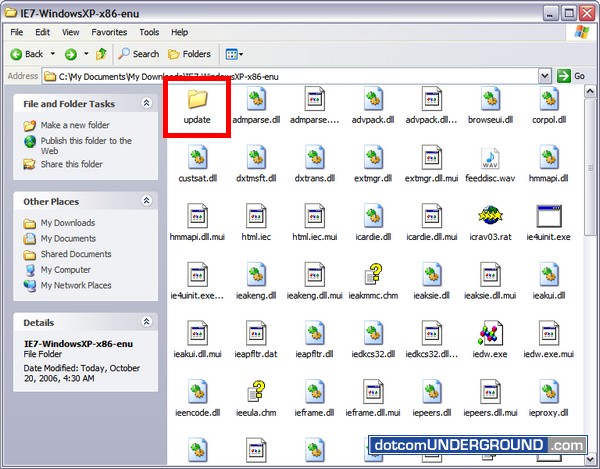Select the extmgr.dll file icon

[373, 157]
